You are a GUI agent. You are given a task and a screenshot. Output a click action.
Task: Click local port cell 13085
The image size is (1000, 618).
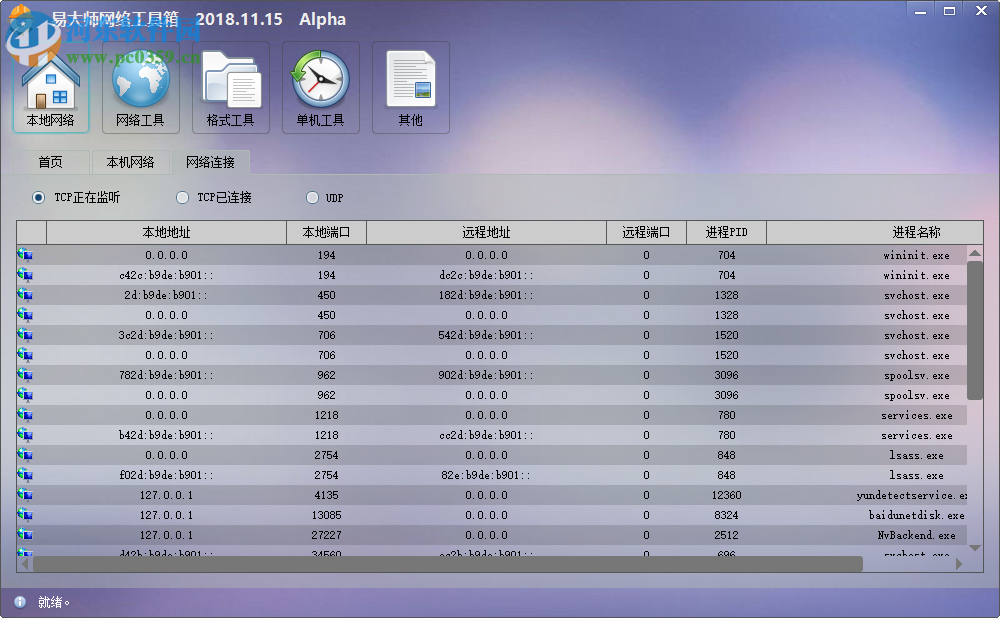tap(327, 515)
